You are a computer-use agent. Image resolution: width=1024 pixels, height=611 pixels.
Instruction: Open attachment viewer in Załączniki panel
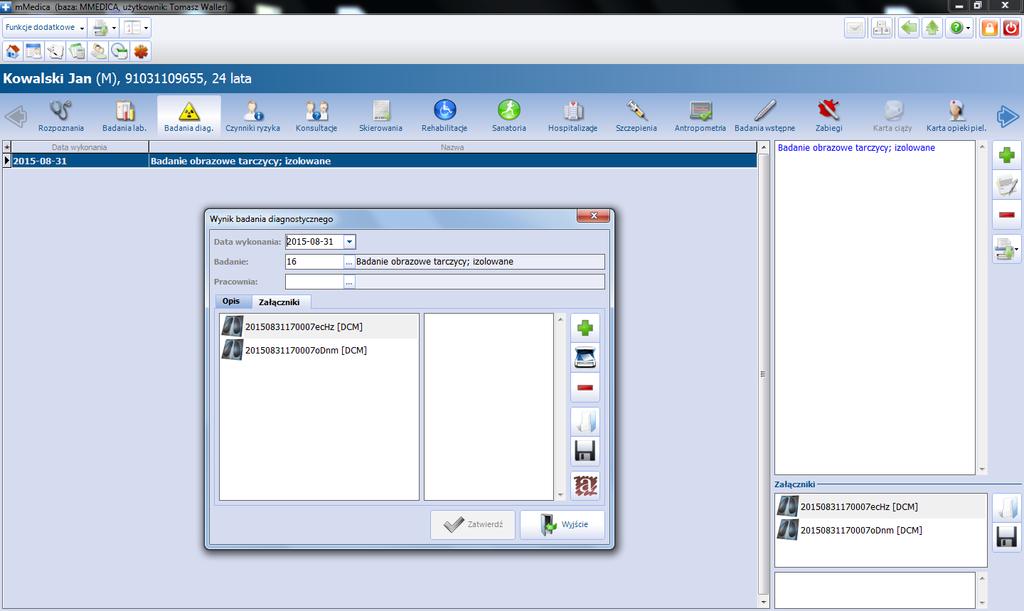tap(1006, 508)
